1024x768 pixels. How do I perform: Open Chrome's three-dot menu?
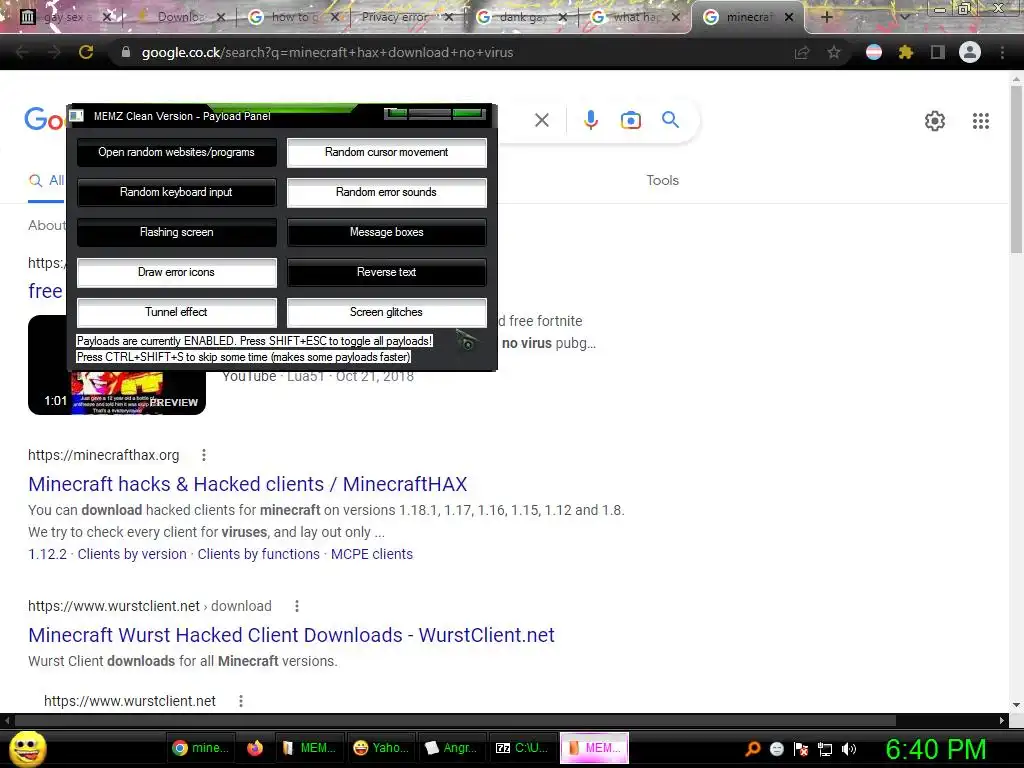pos(1002,52)
